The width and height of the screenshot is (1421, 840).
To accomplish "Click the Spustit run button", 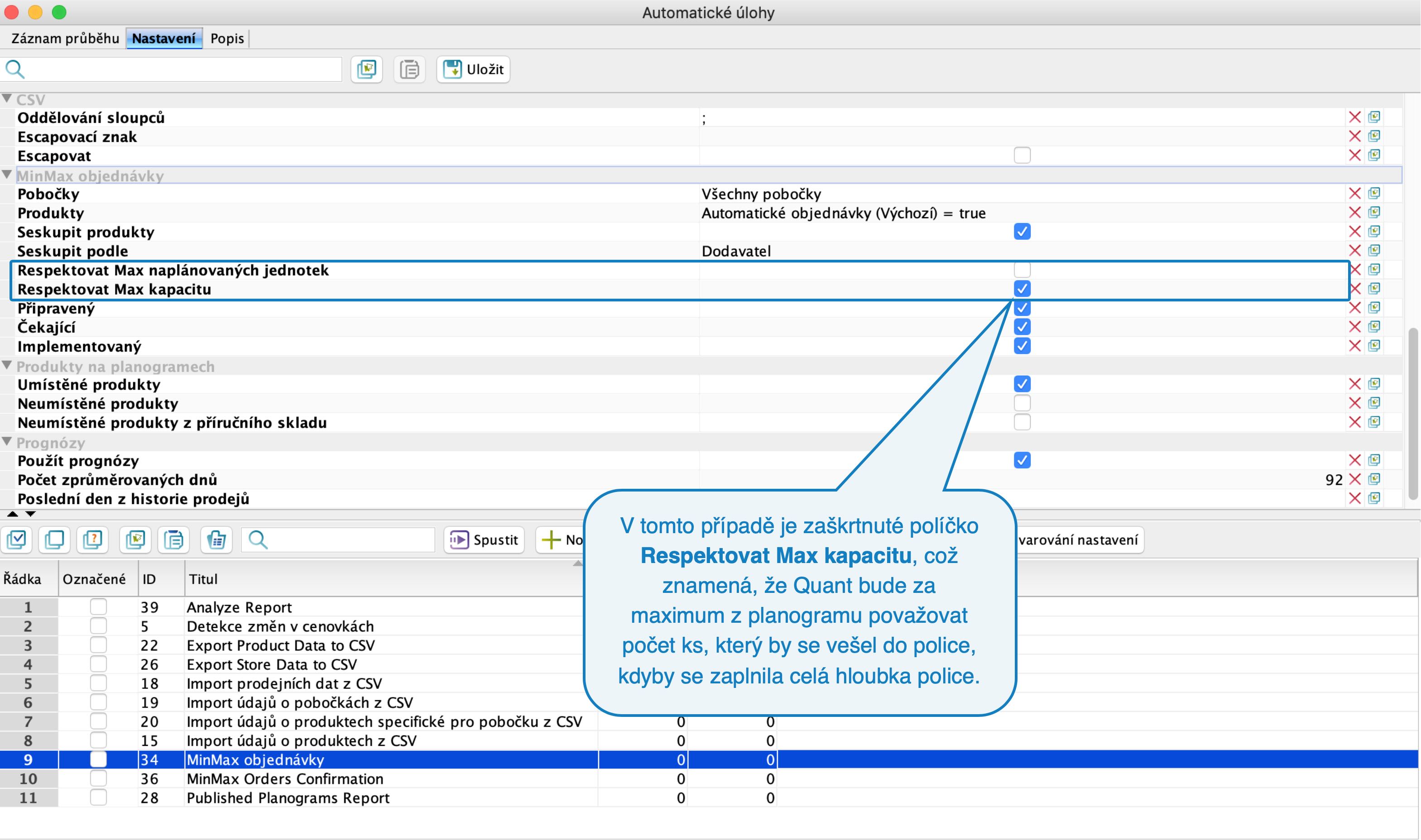I will (484, 539).
